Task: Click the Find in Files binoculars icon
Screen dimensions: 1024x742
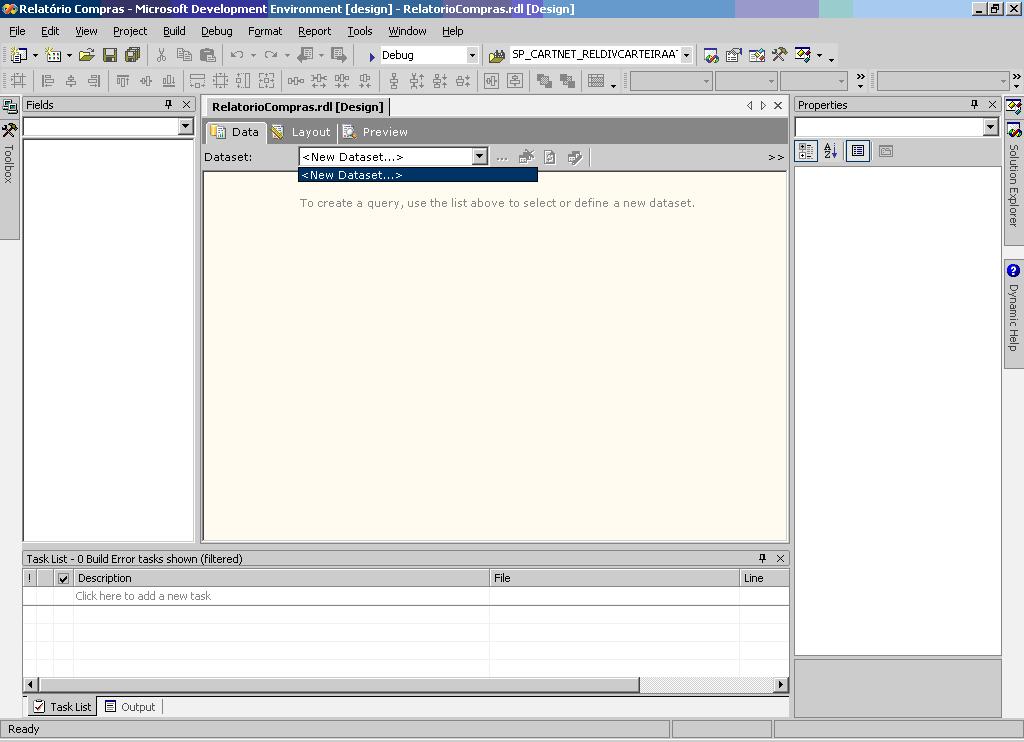Action: 496,55
